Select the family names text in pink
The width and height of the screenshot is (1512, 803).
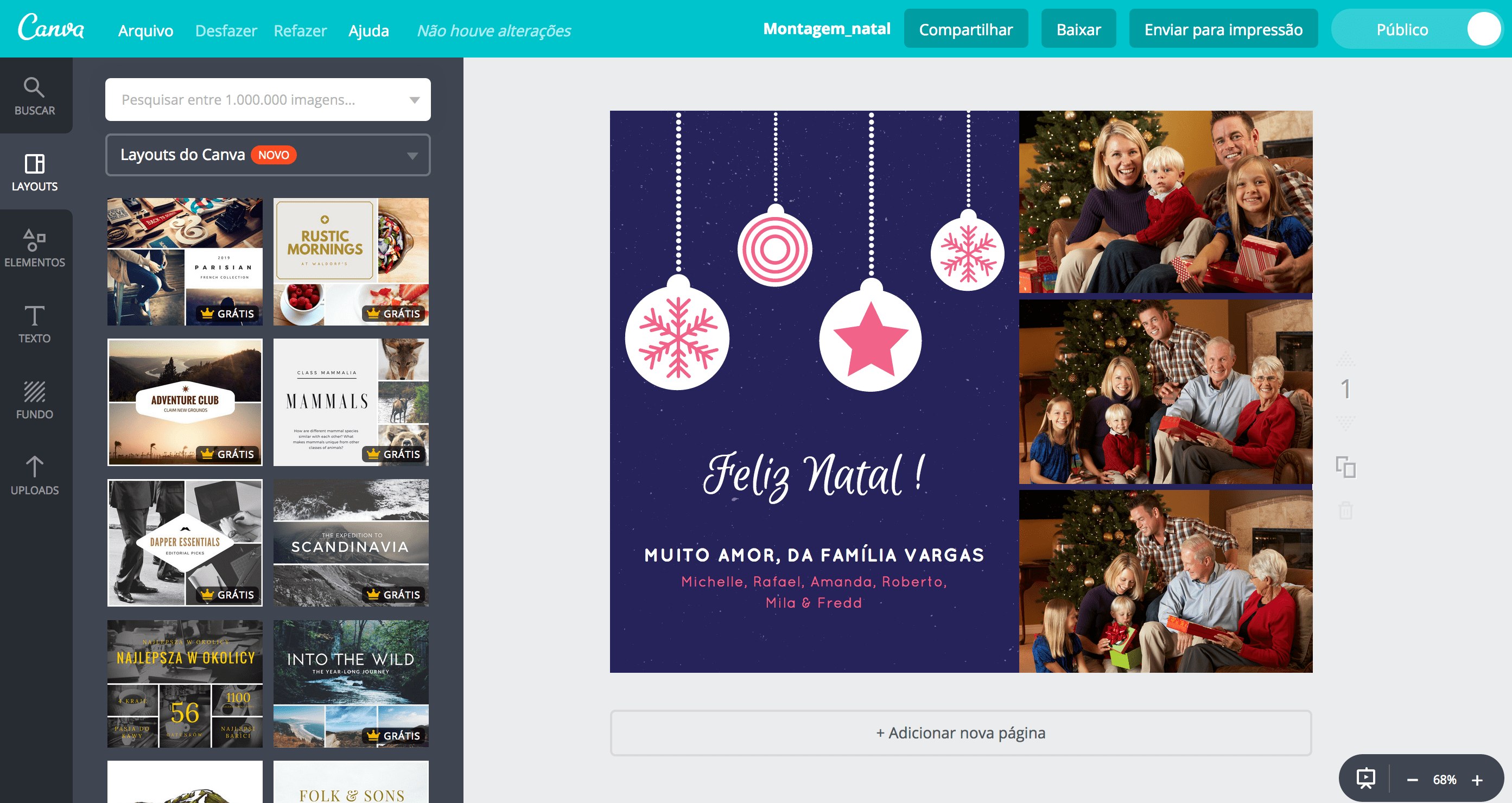click(814, 592)
